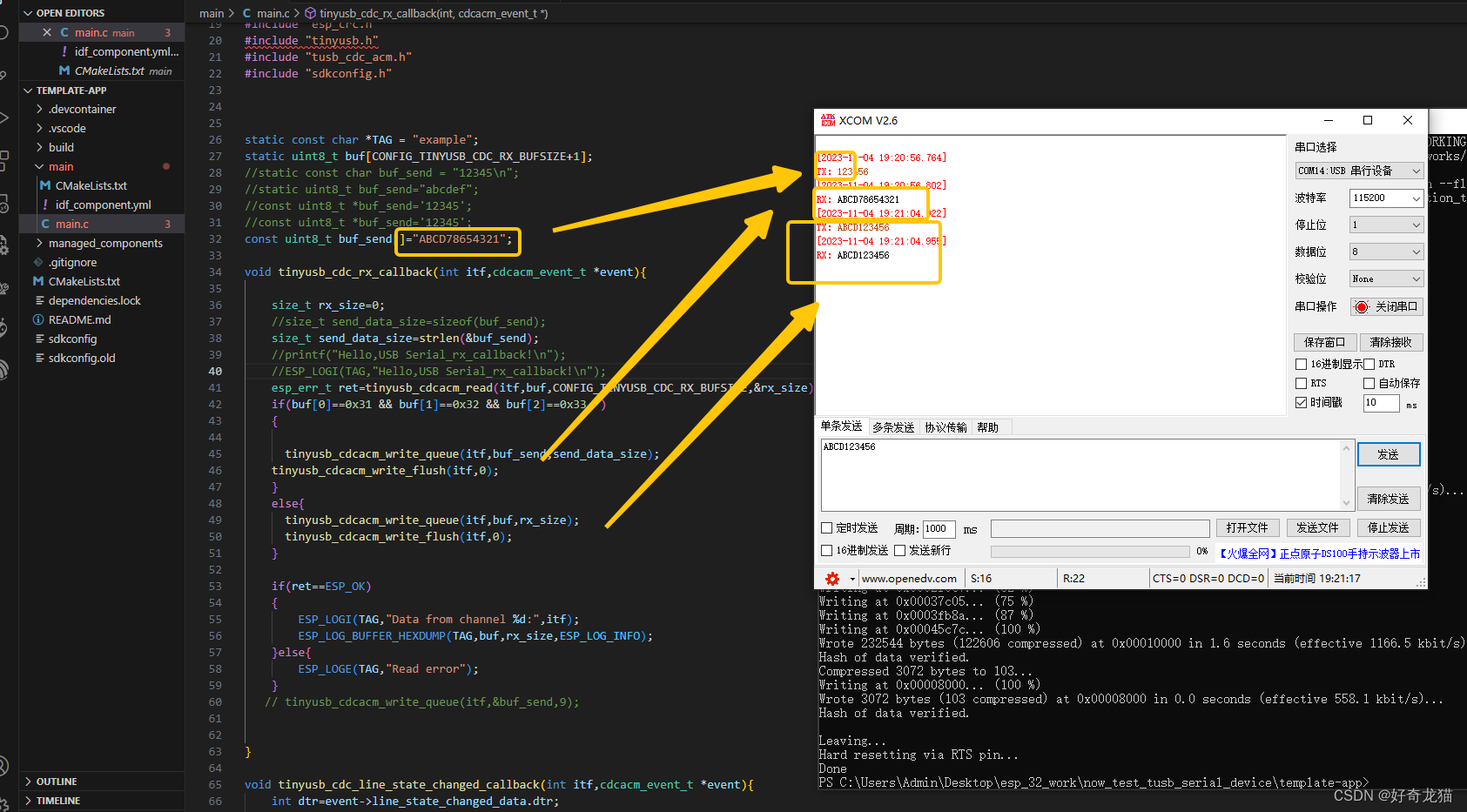Open the 帮助 help tab

[x=988, y=427]
